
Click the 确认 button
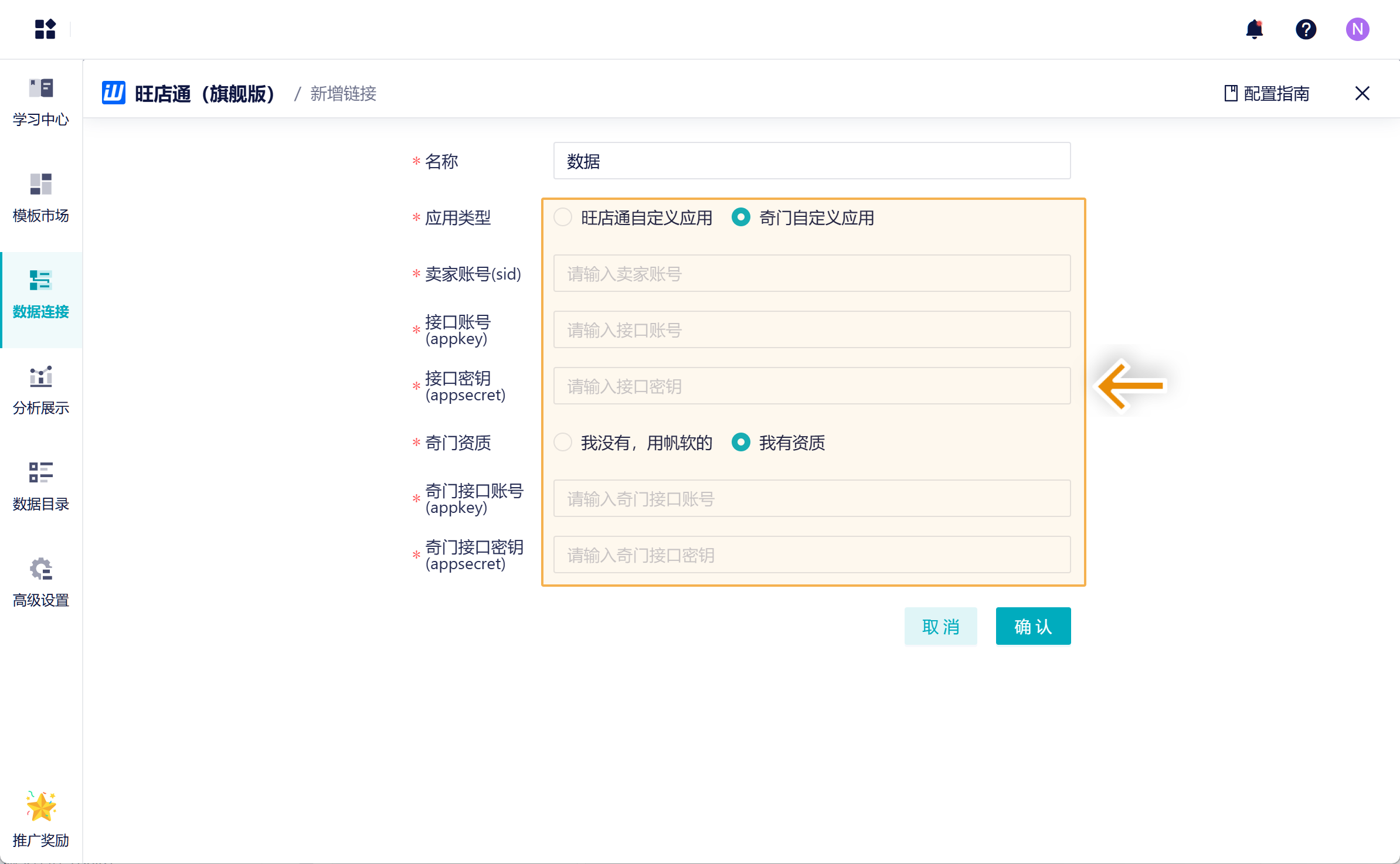[x=1033, y=626]
